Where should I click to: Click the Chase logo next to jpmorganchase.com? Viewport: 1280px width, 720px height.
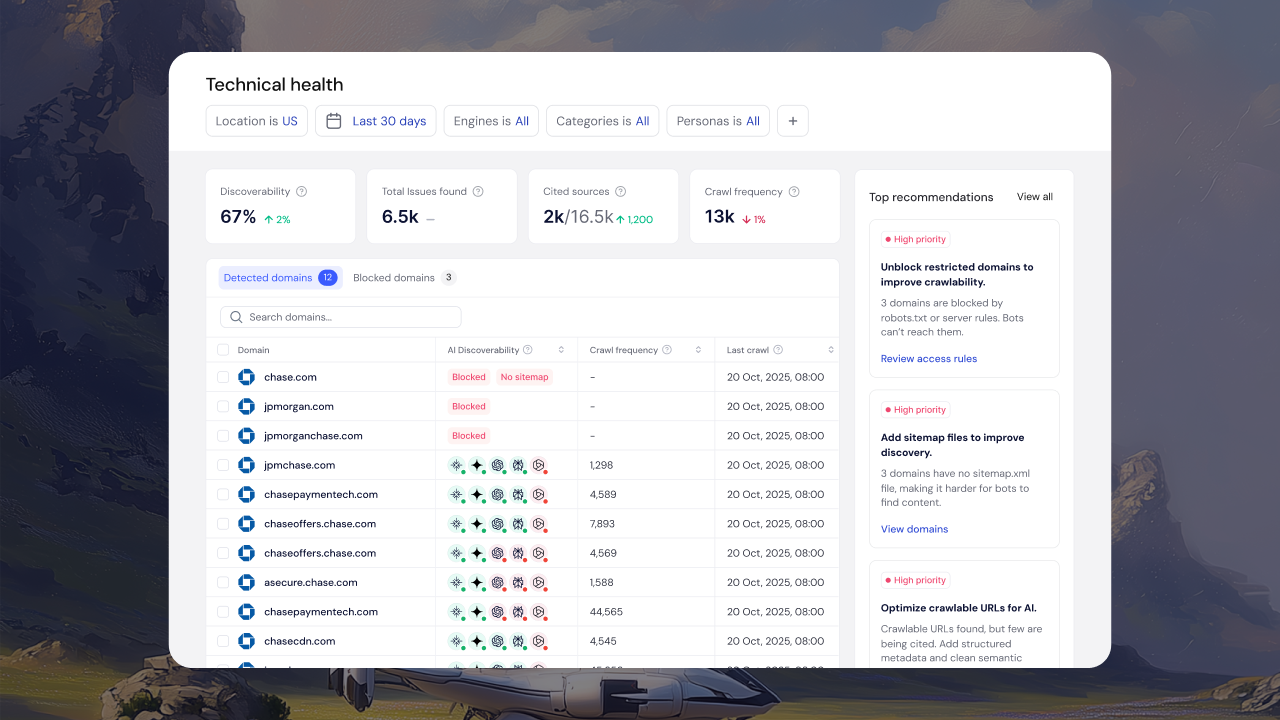point(246,436)
